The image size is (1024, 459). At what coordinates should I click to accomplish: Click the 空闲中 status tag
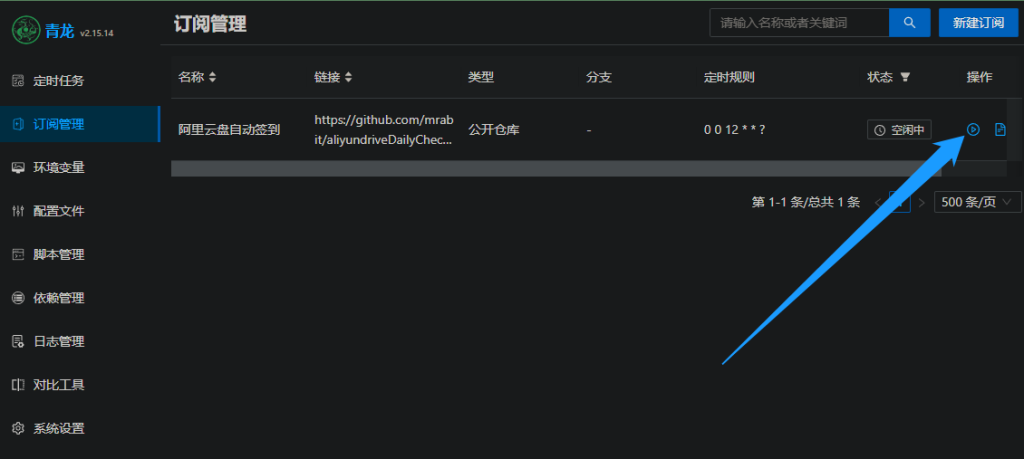coord(899,130)
